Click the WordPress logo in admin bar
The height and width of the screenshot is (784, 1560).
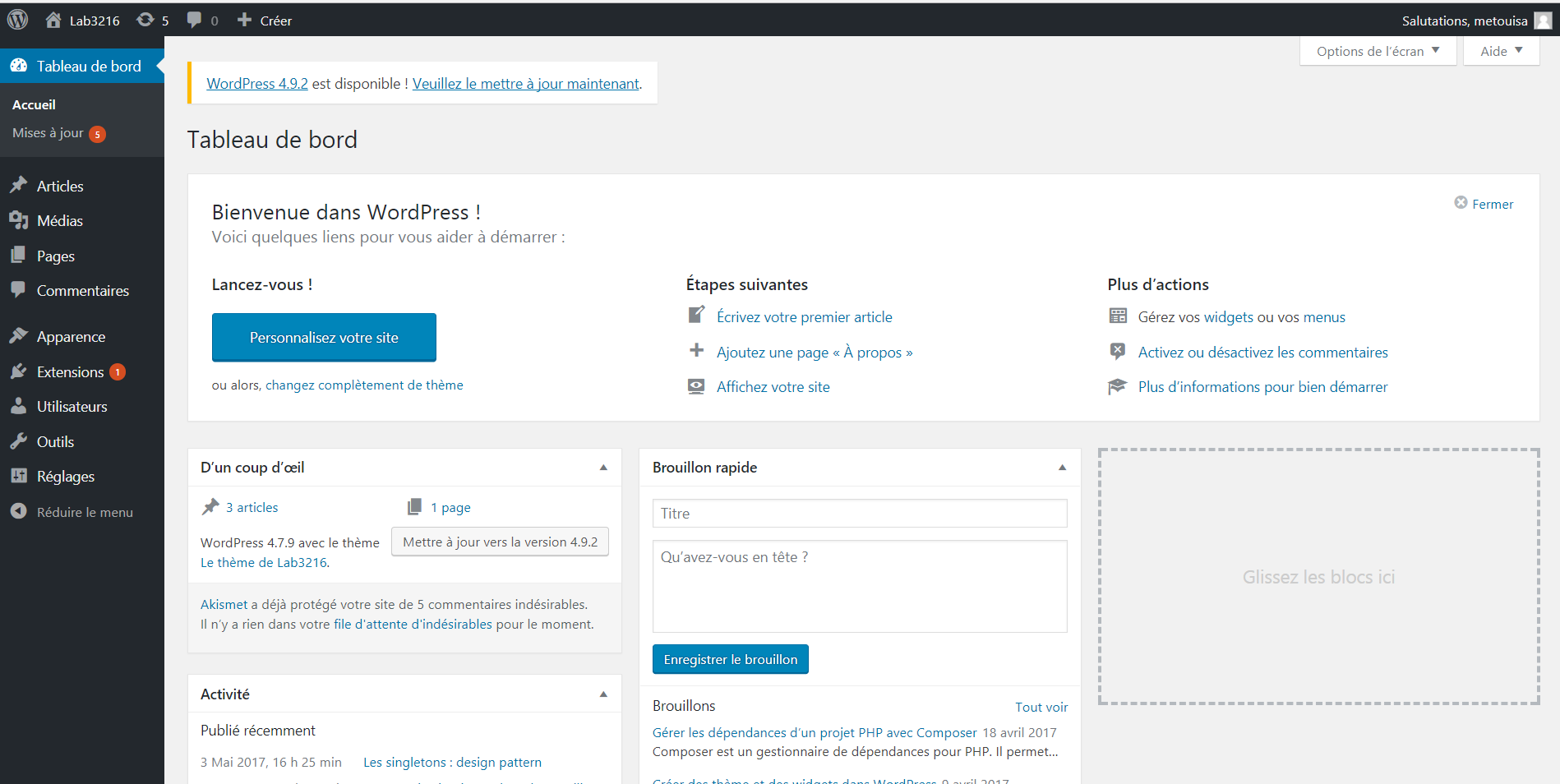pos(17,20)
